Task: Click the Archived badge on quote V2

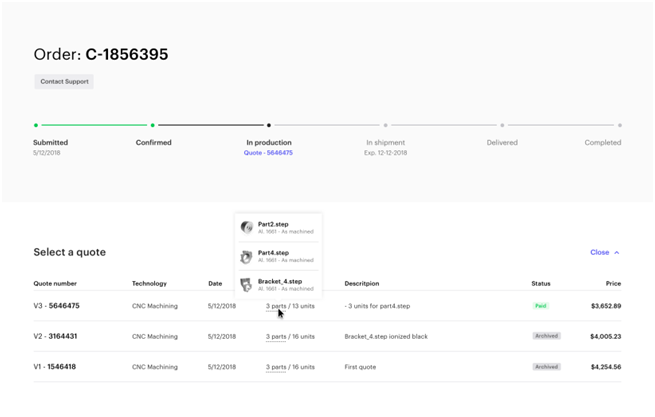Action: point(545,337)
